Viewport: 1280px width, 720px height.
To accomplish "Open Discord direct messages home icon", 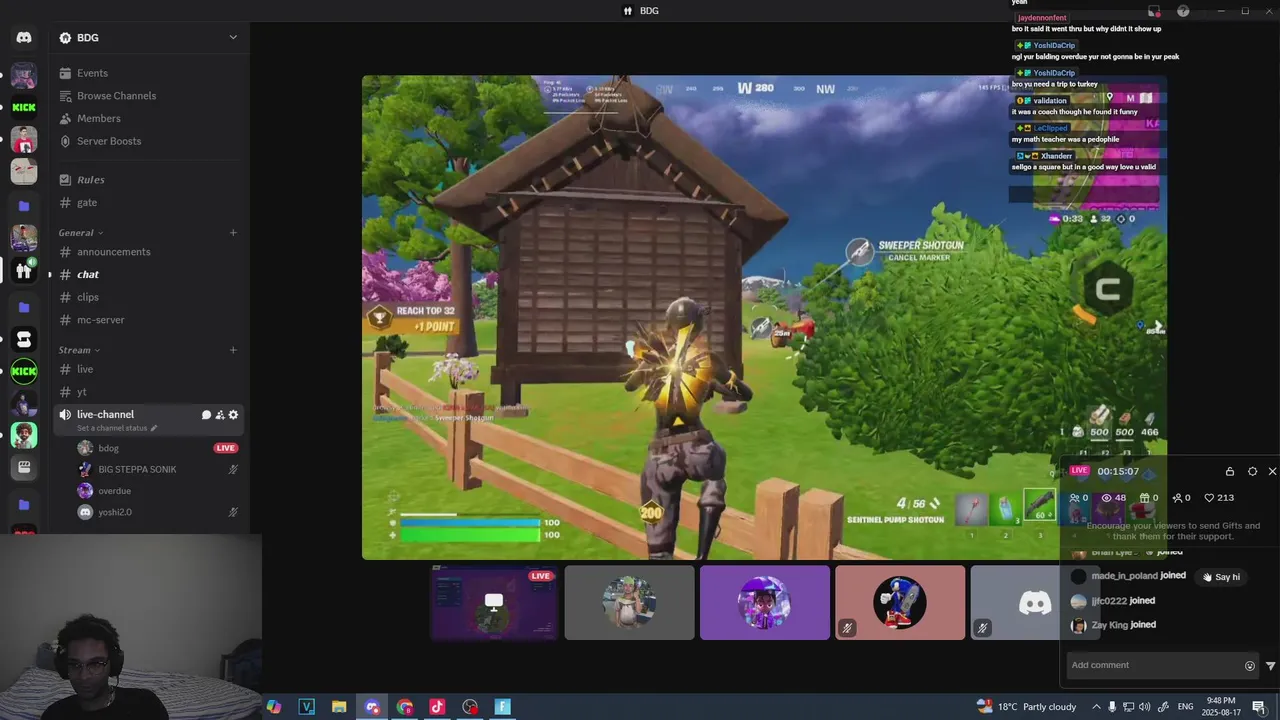I will point(24,37).
